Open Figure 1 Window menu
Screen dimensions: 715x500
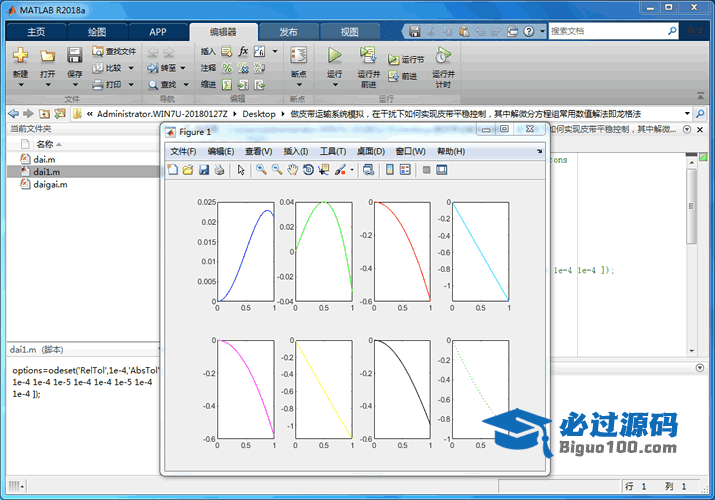tap(410, 151)
